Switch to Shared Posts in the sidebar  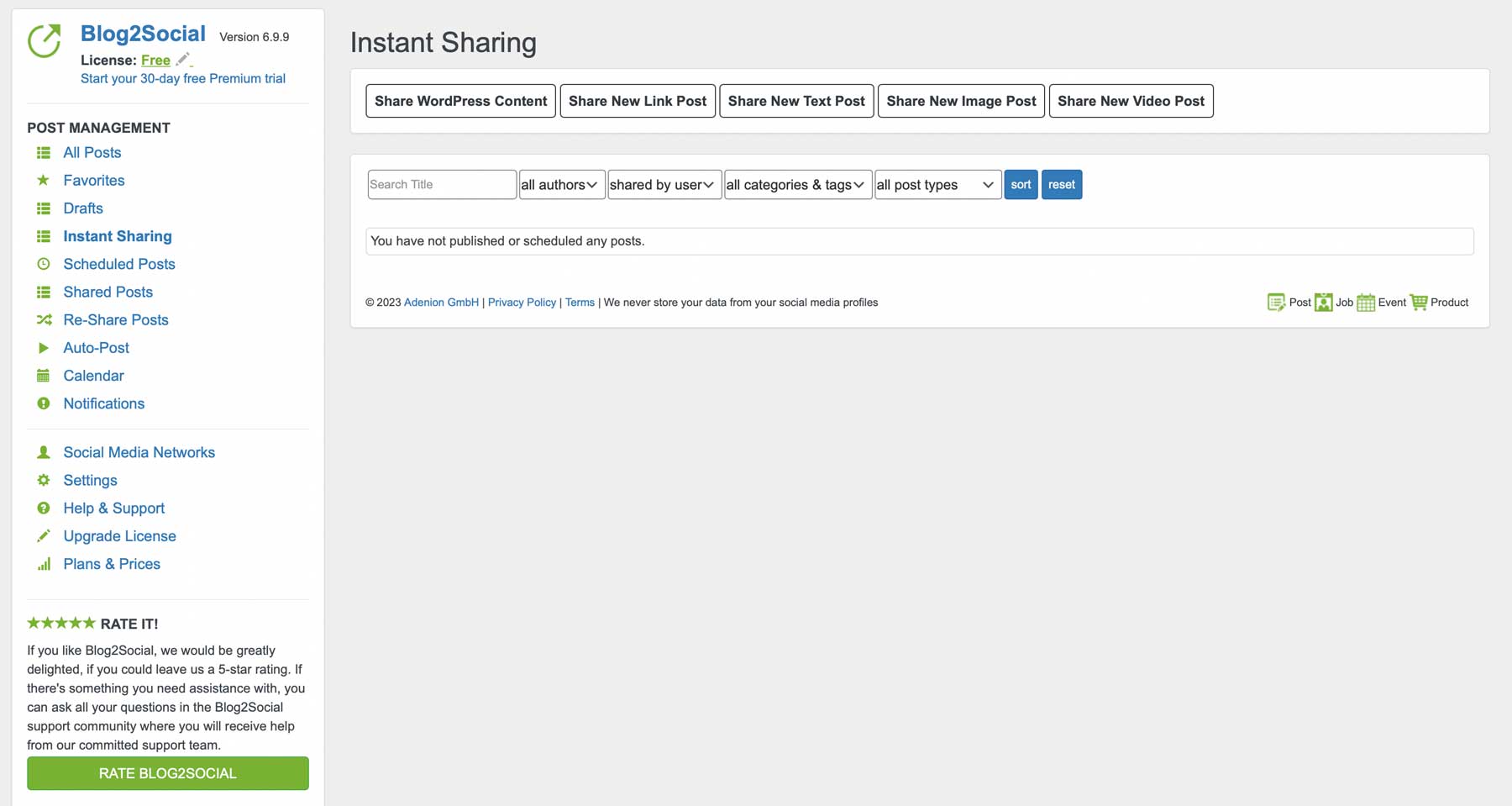(108, 292)
